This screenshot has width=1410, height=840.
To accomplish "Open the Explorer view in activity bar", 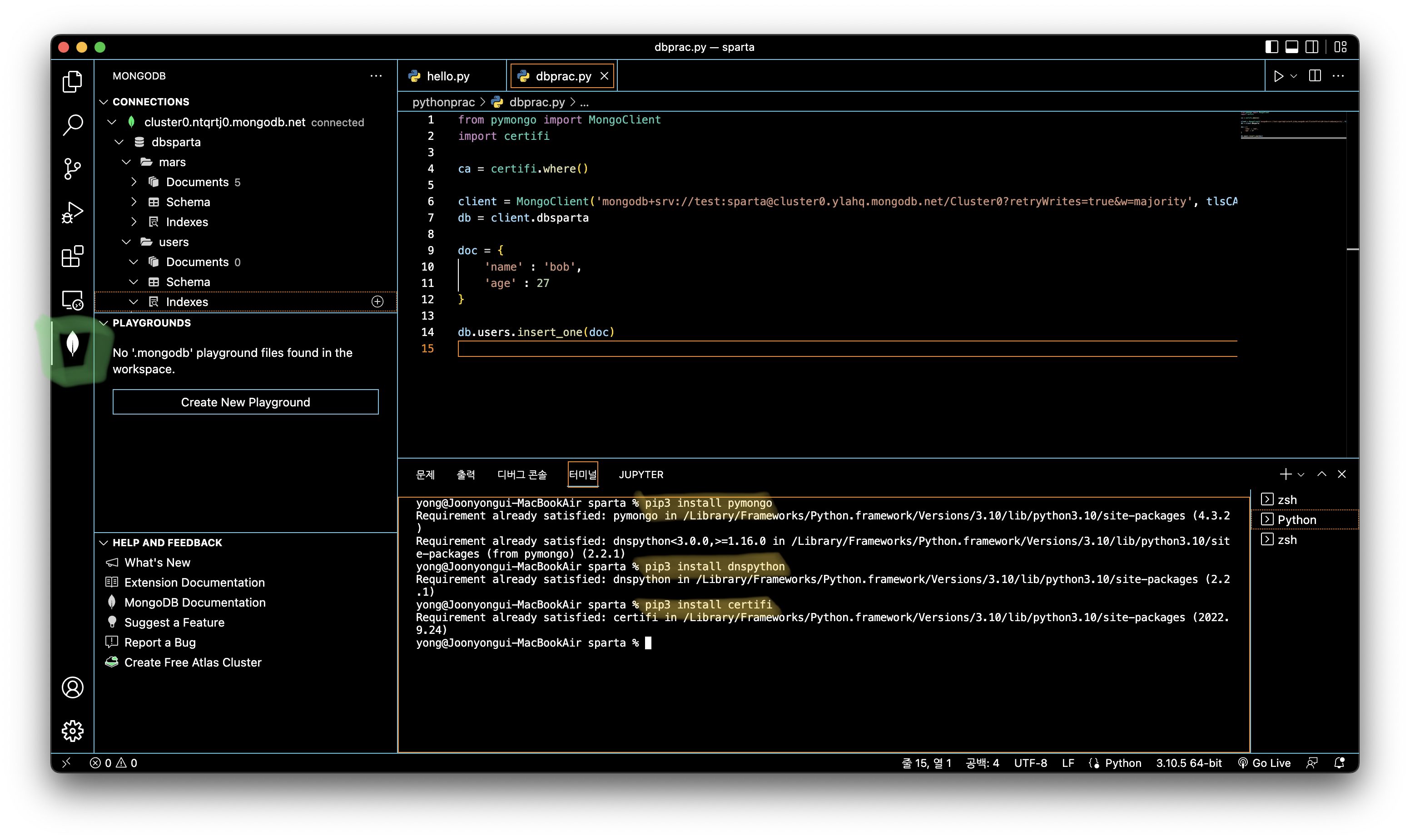I will pyautogui.click(x=73, y=82).
